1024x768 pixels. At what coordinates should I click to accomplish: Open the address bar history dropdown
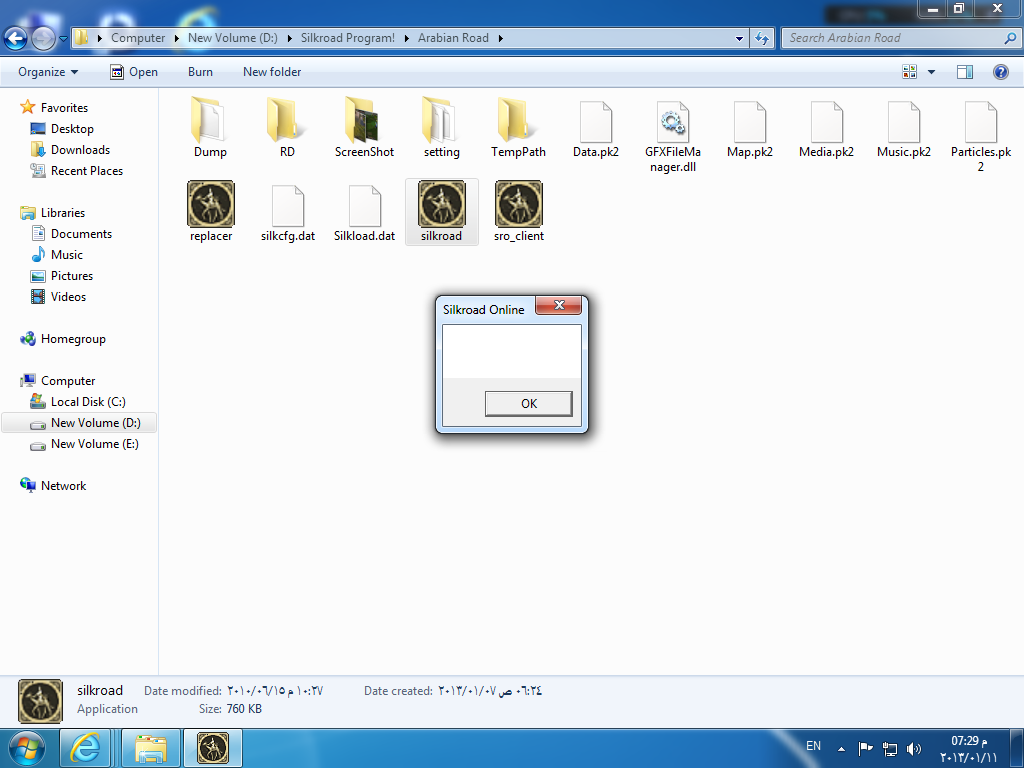click(739, 39)
